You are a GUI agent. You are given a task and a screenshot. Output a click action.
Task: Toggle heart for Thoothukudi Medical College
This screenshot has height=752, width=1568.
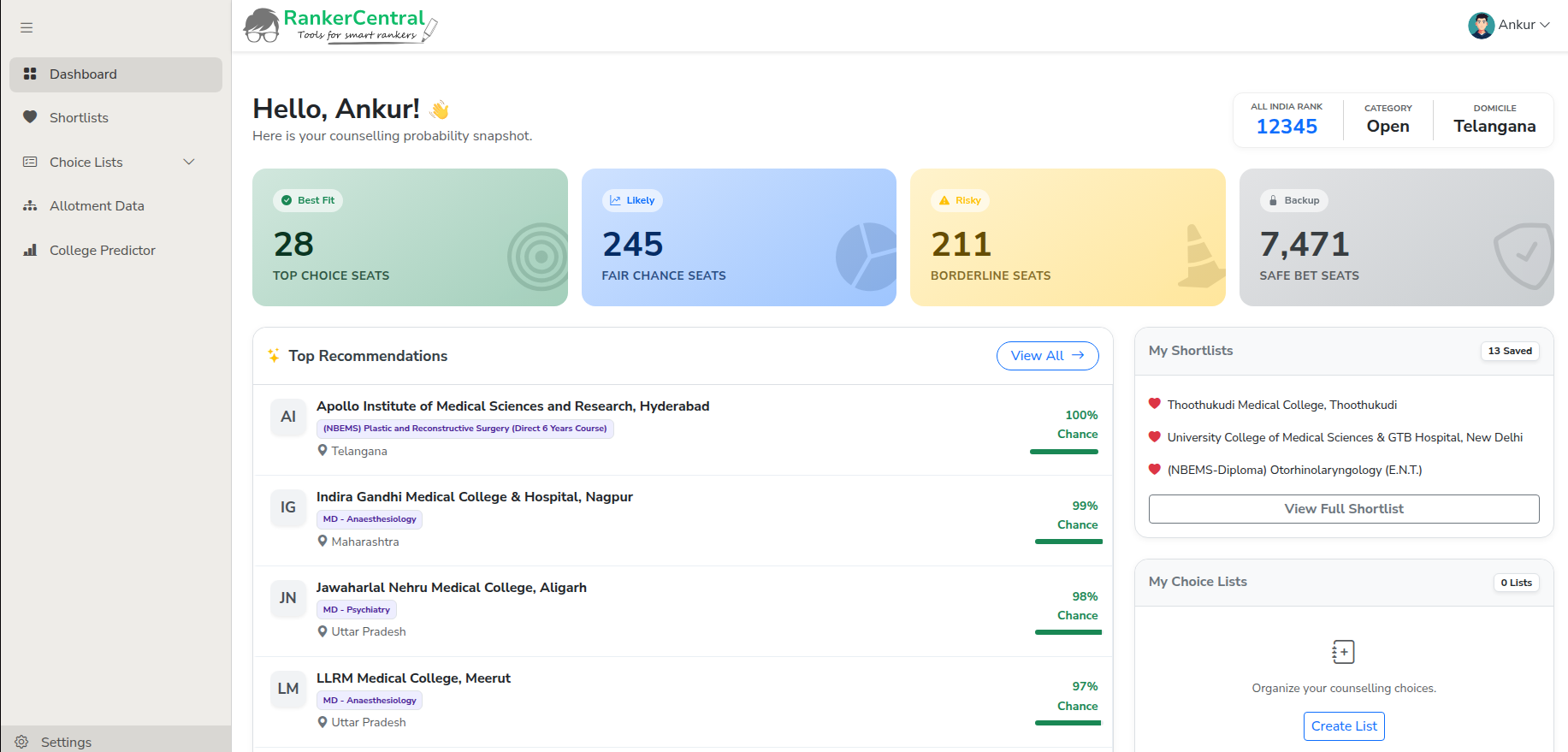click(x=1155, y=404)
